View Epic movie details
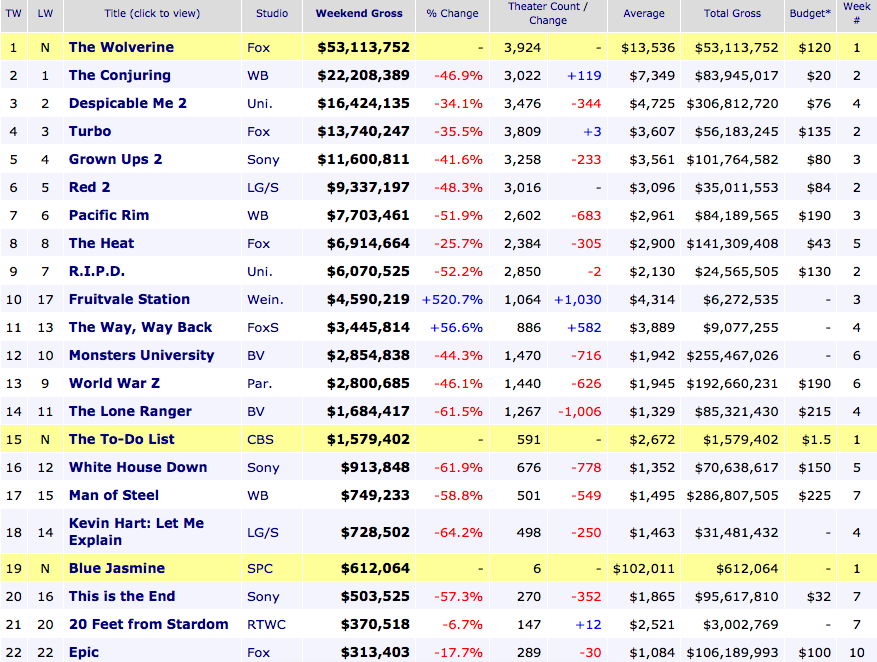The image size is (877, 662). pyautogui.click(x=84, y=652)
